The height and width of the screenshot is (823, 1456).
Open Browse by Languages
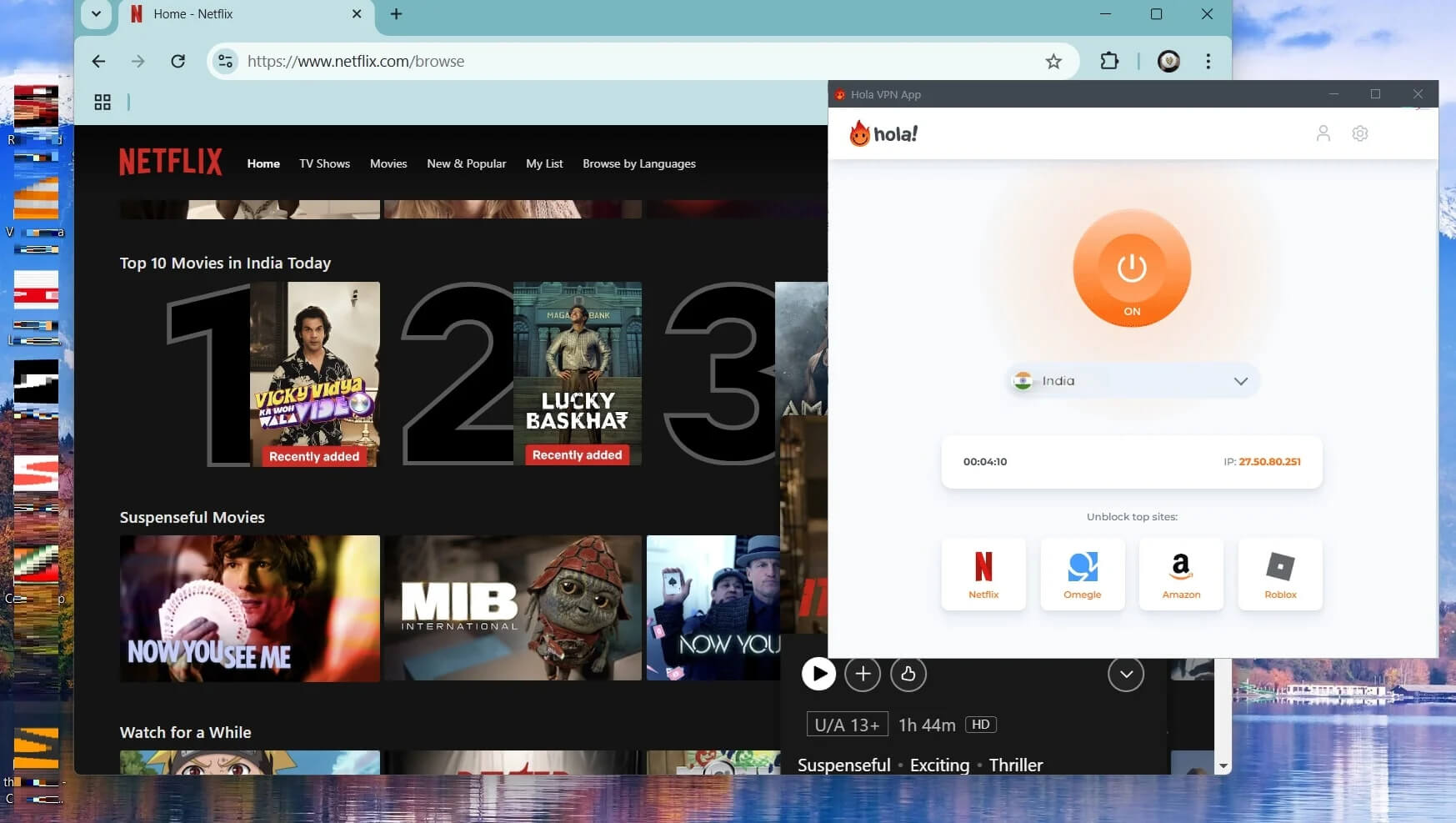(639, 163)
